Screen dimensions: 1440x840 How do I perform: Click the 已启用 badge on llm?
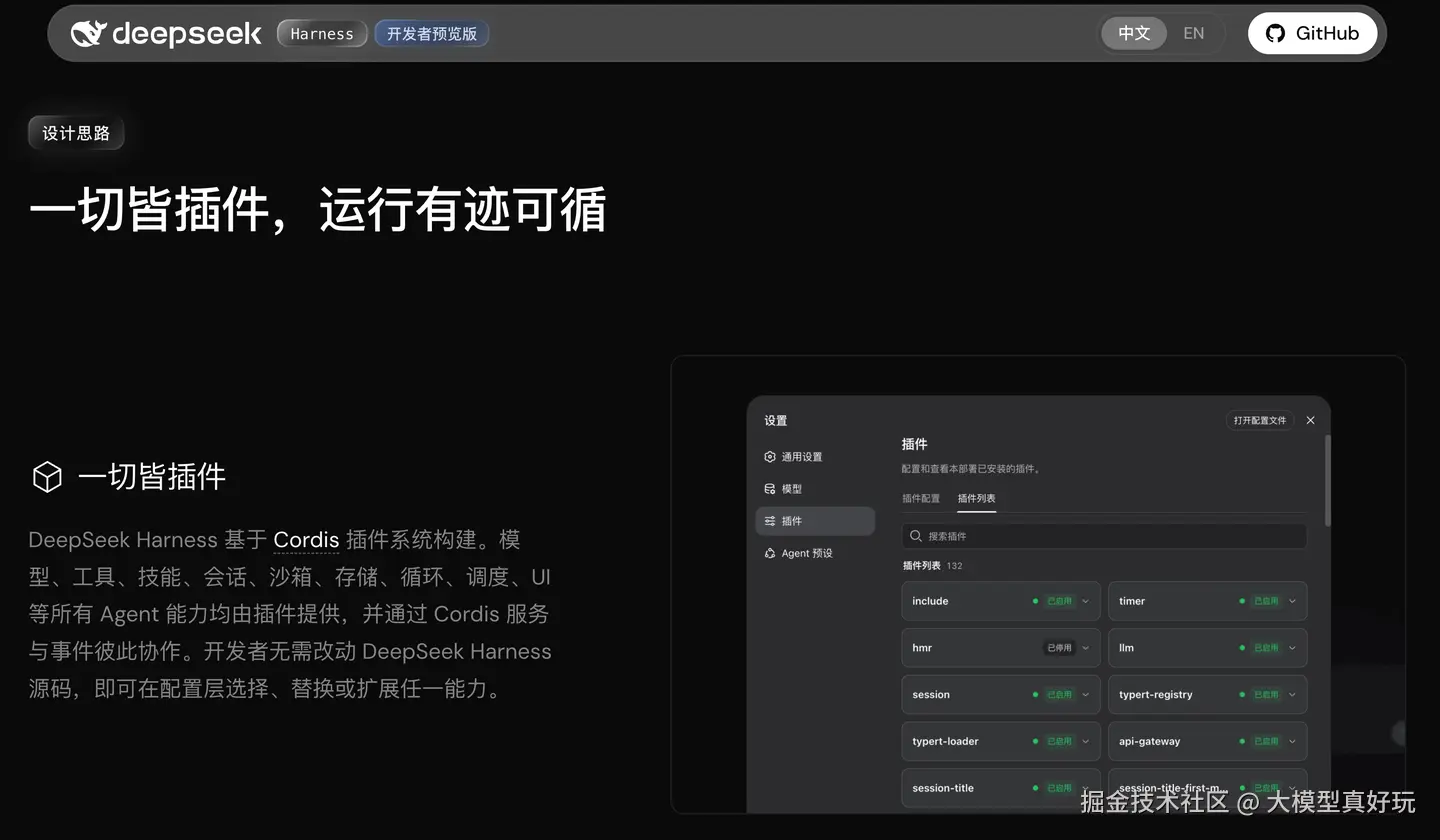coord(1266,648)
